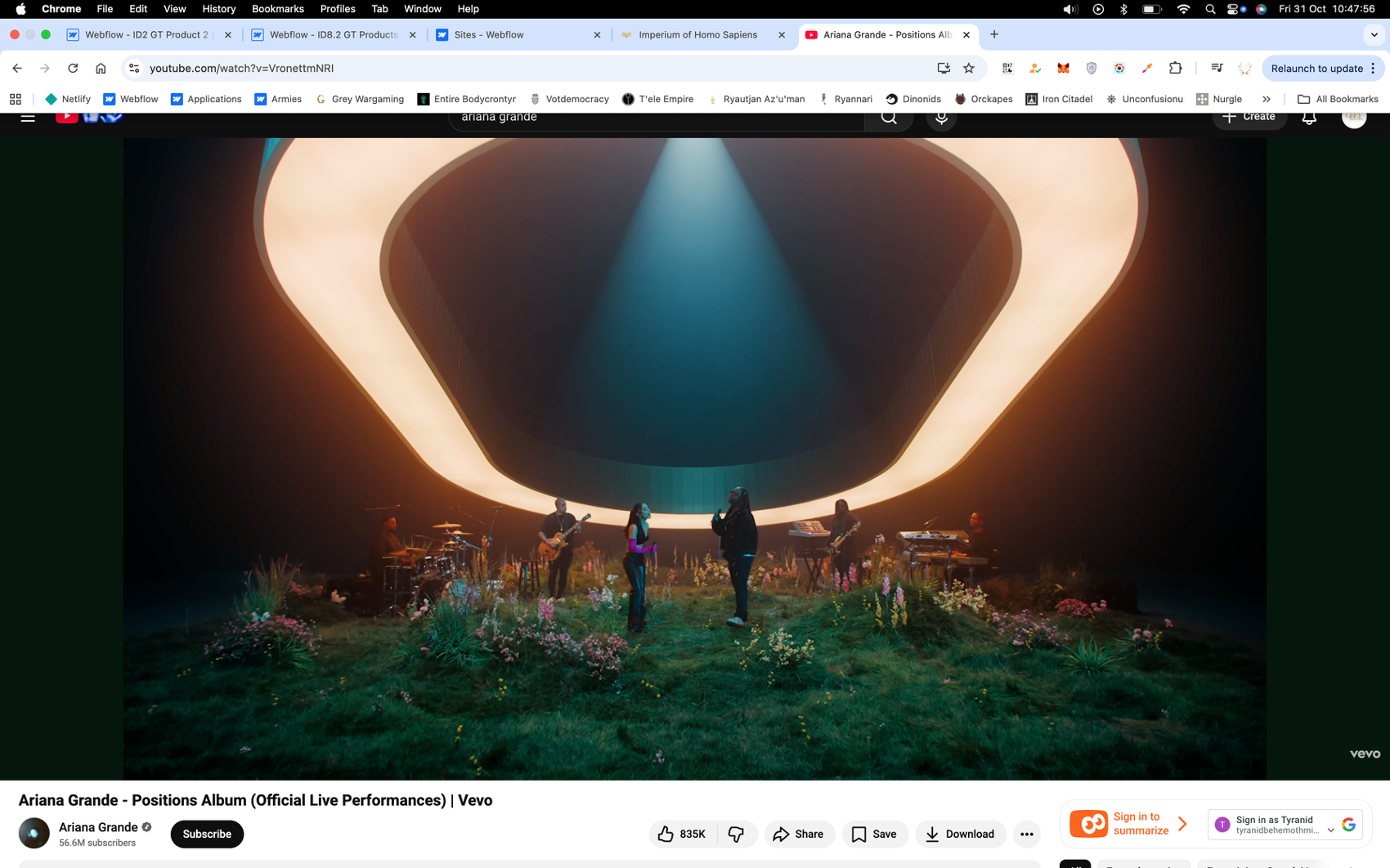Reload the YouTube page

click(73, 69)
